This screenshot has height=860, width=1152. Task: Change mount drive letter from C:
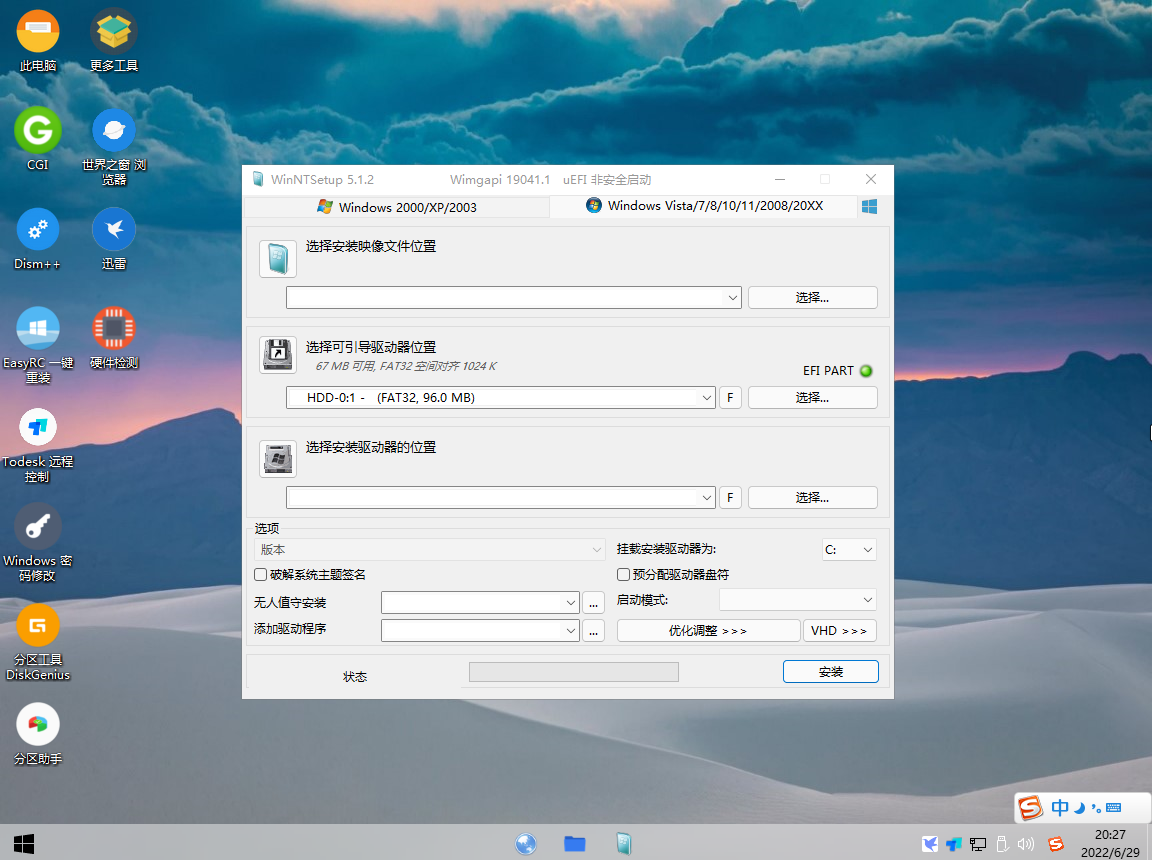849,549
